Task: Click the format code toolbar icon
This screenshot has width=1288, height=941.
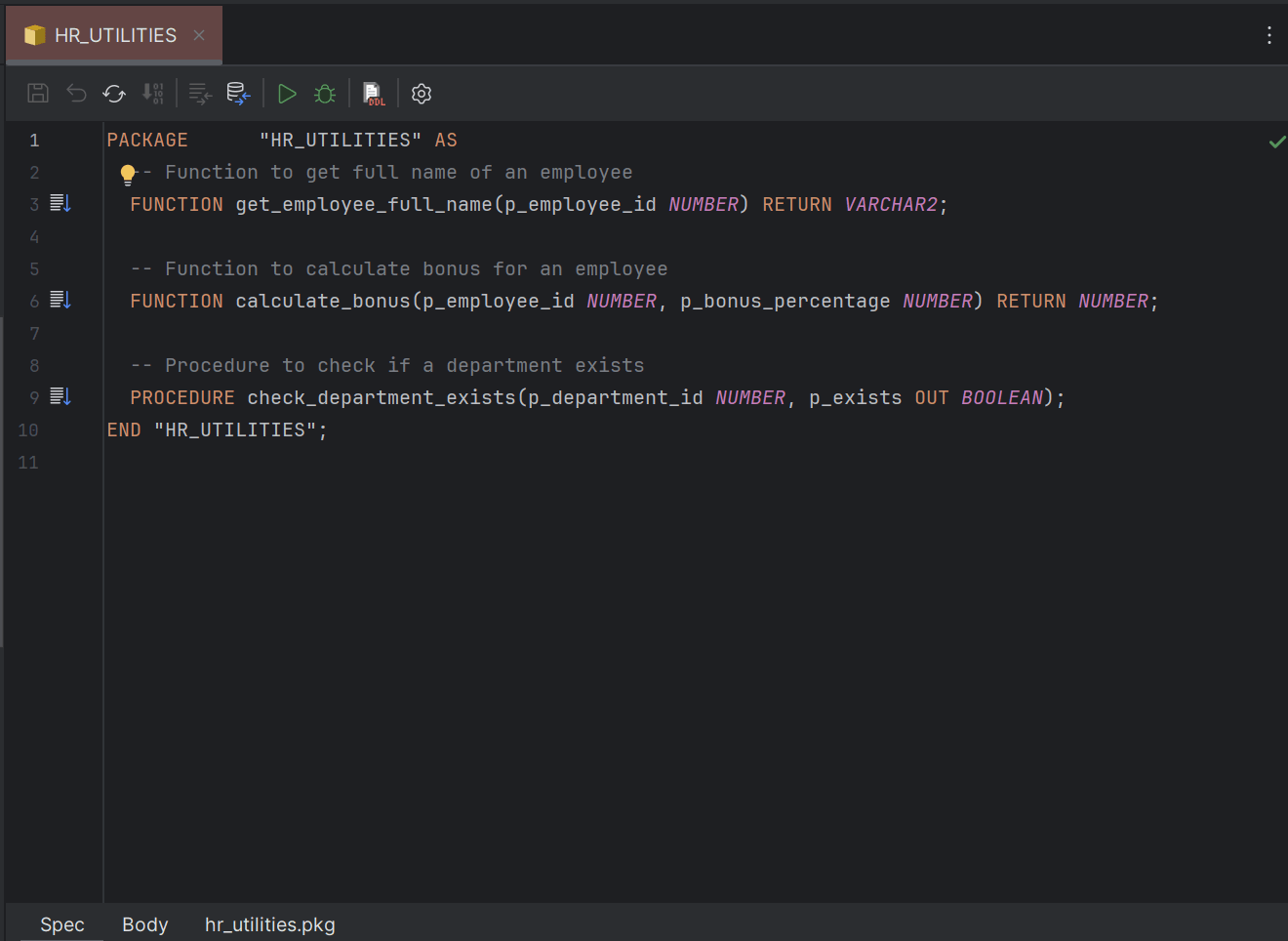Action: [198, 93]
